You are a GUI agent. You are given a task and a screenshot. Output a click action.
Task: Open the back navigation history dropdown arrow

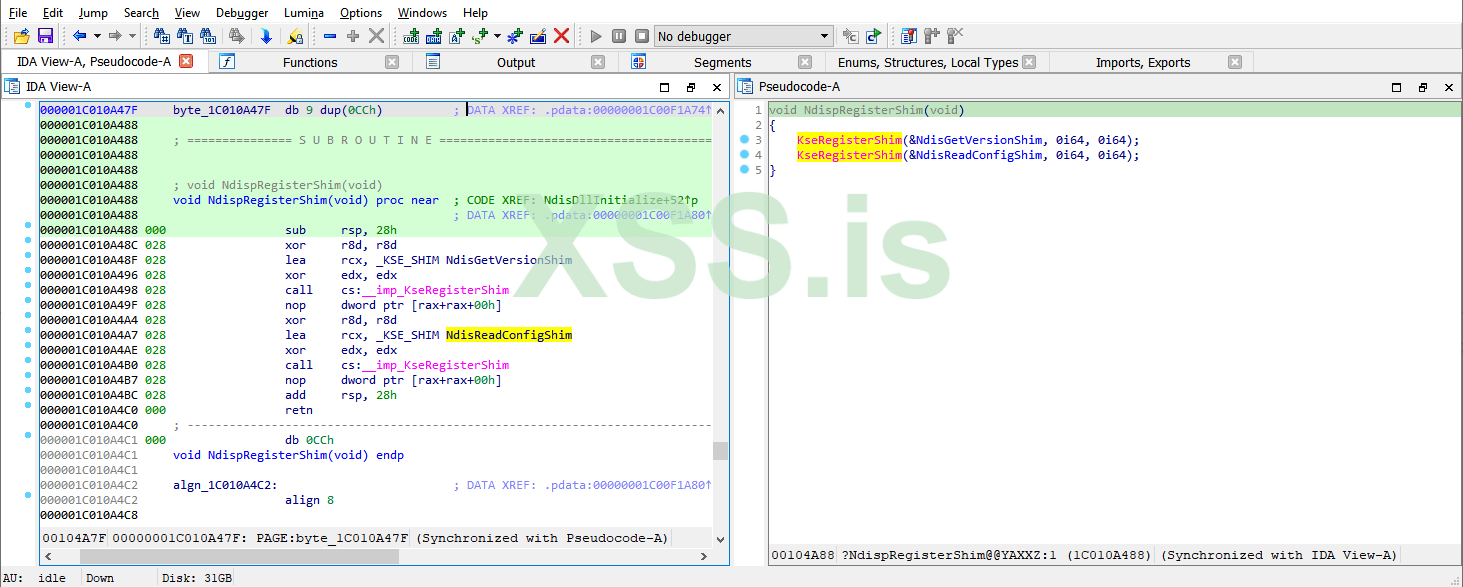[97, 36]
